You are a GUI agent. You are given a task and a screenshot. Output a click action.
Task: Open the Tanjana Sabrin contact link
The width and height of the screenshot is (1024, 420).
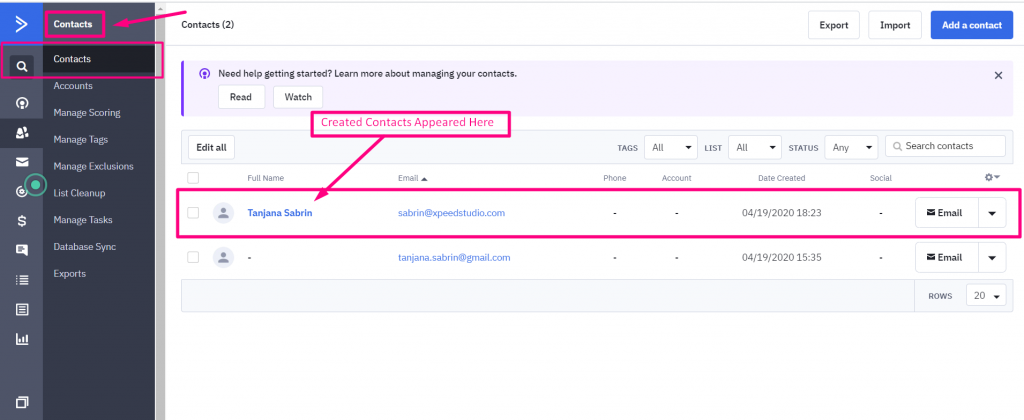point(280,212)
